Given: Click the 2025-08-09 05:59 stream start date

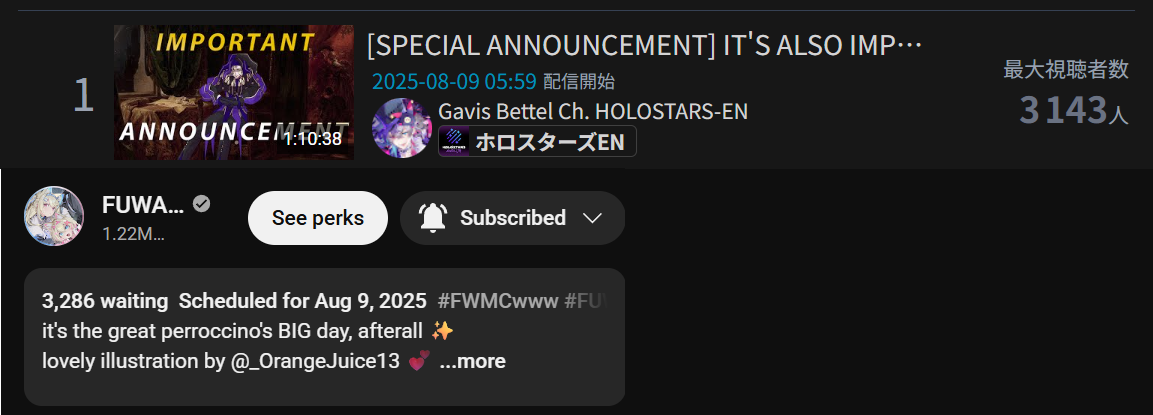Looking at the screenshot, I should [x=454, y=81].
